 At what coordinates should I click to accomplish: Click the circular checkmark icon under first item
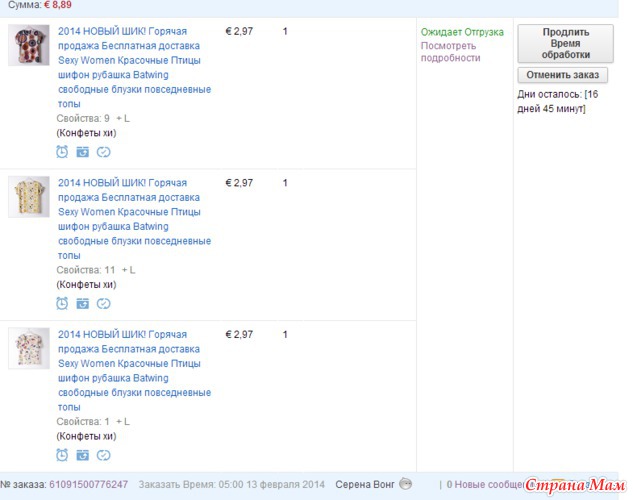pos(103,152)
